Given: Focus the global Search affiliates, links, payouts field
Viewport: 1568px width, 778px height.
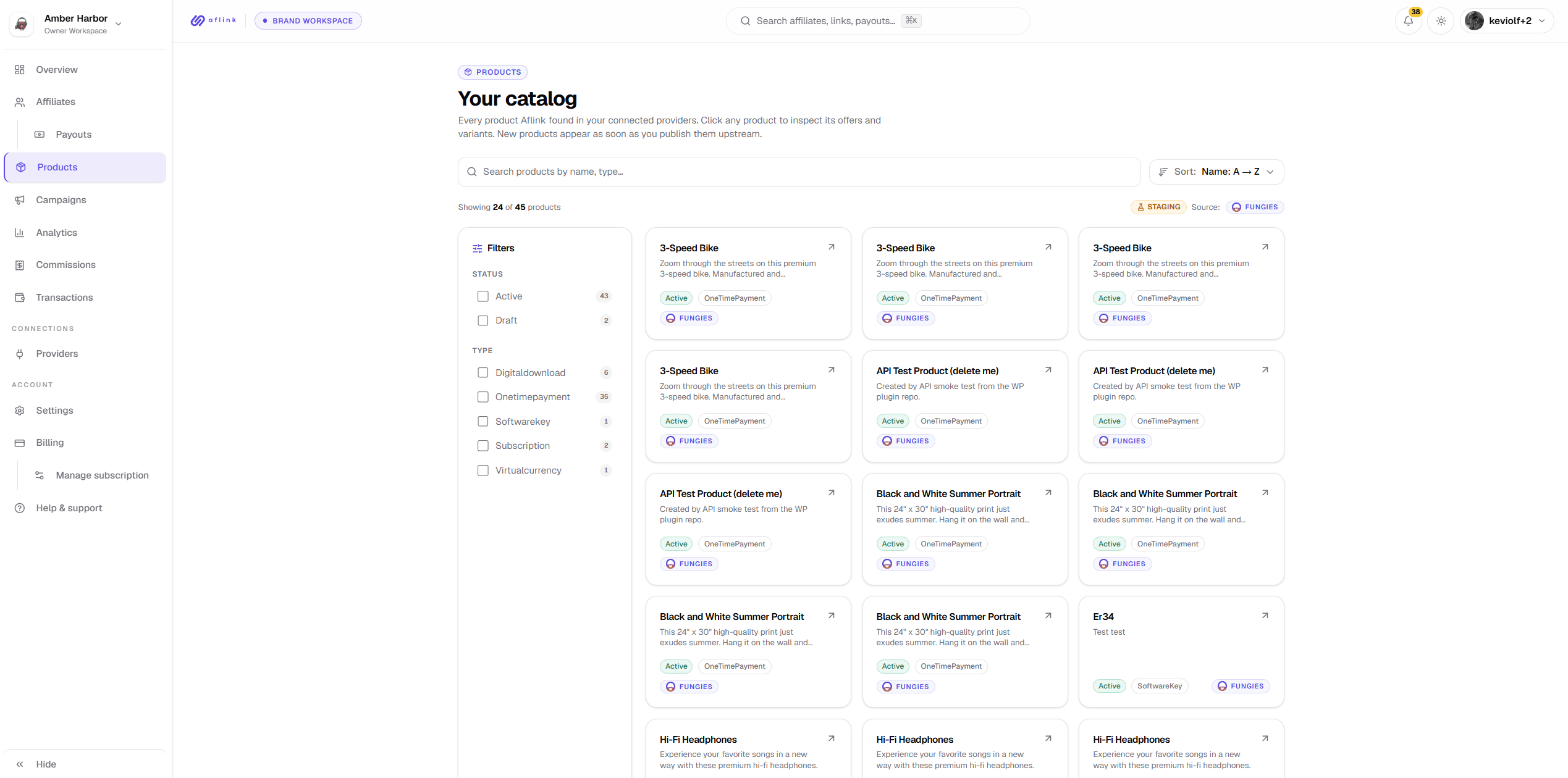Looking at the screenshot, I should coord(878,21).
